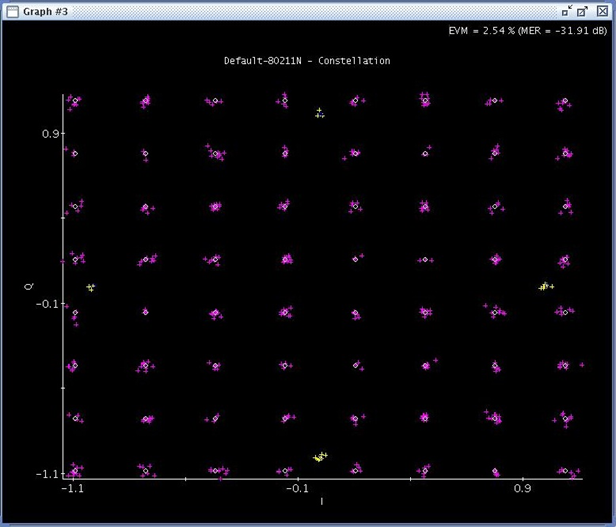Maximize the Graph #3 internal window
Image resolution: width=616 pixels, height=527 pixels.
(582, 11)
